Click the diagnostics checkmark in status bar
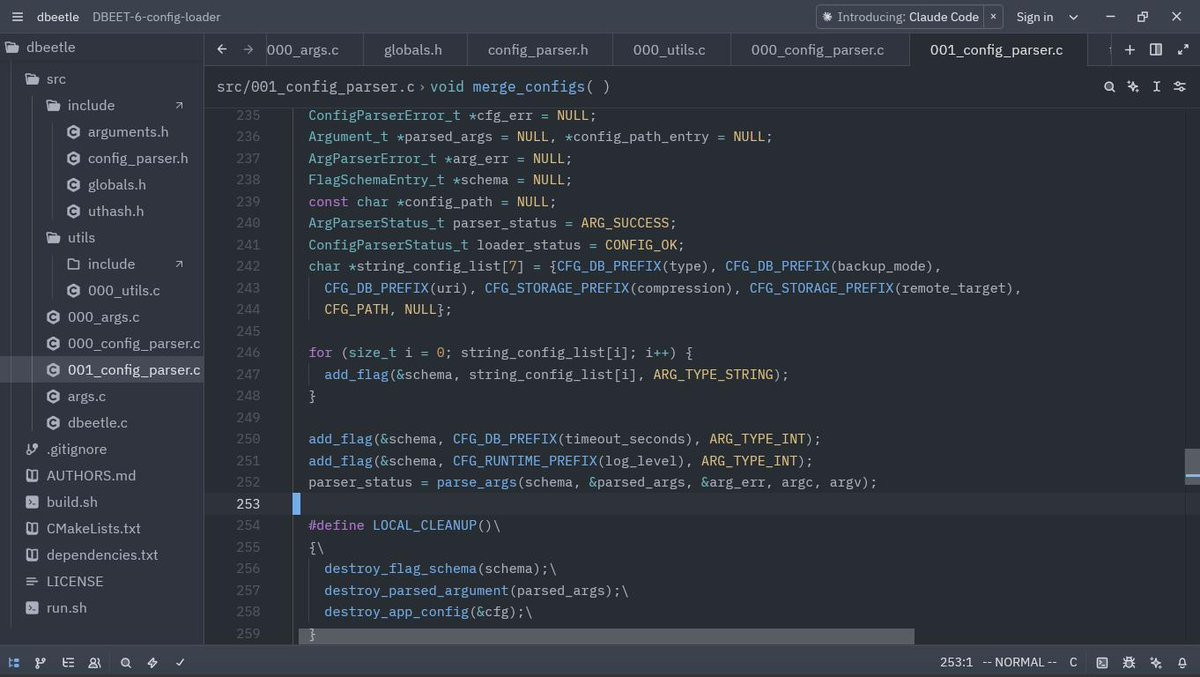The height and width of the screenshot is (677, 1200). [180, 662]
